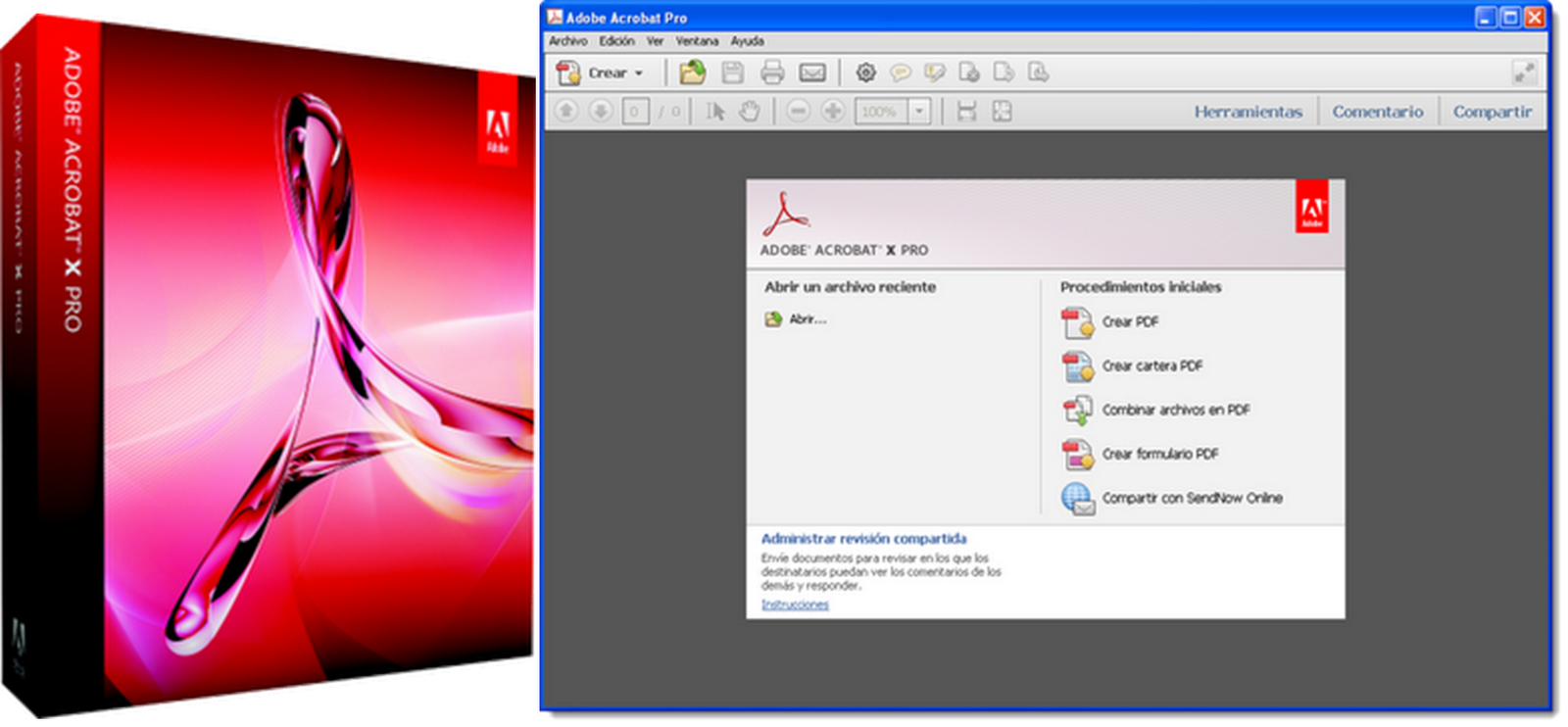The width and height of the screenshot is (1568, 727).
Task: Click the Crear PDF document icon
Action: (x=1077, y=322)
